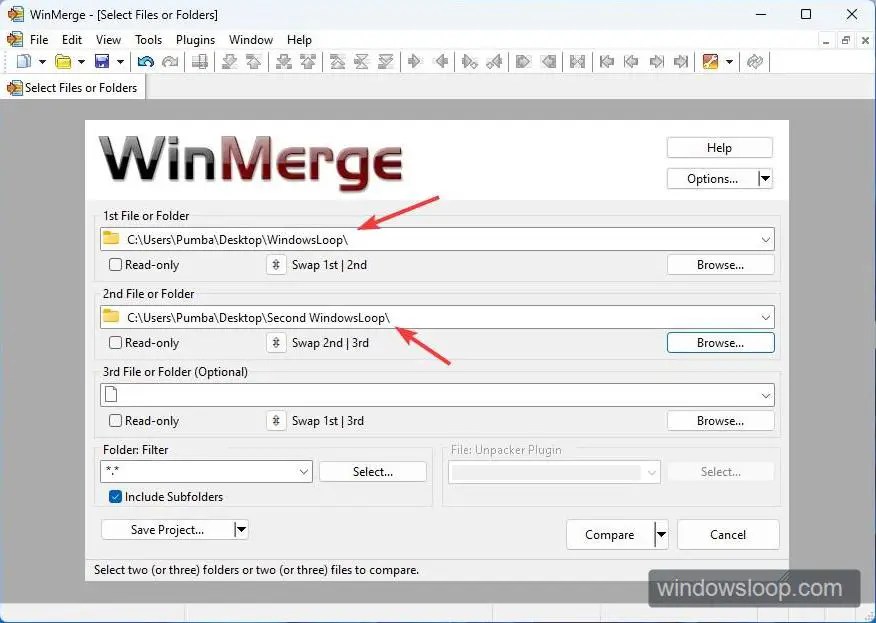Click the New document toolbar icon
Screen dimensions: 876x623
(x=23, y=61)
